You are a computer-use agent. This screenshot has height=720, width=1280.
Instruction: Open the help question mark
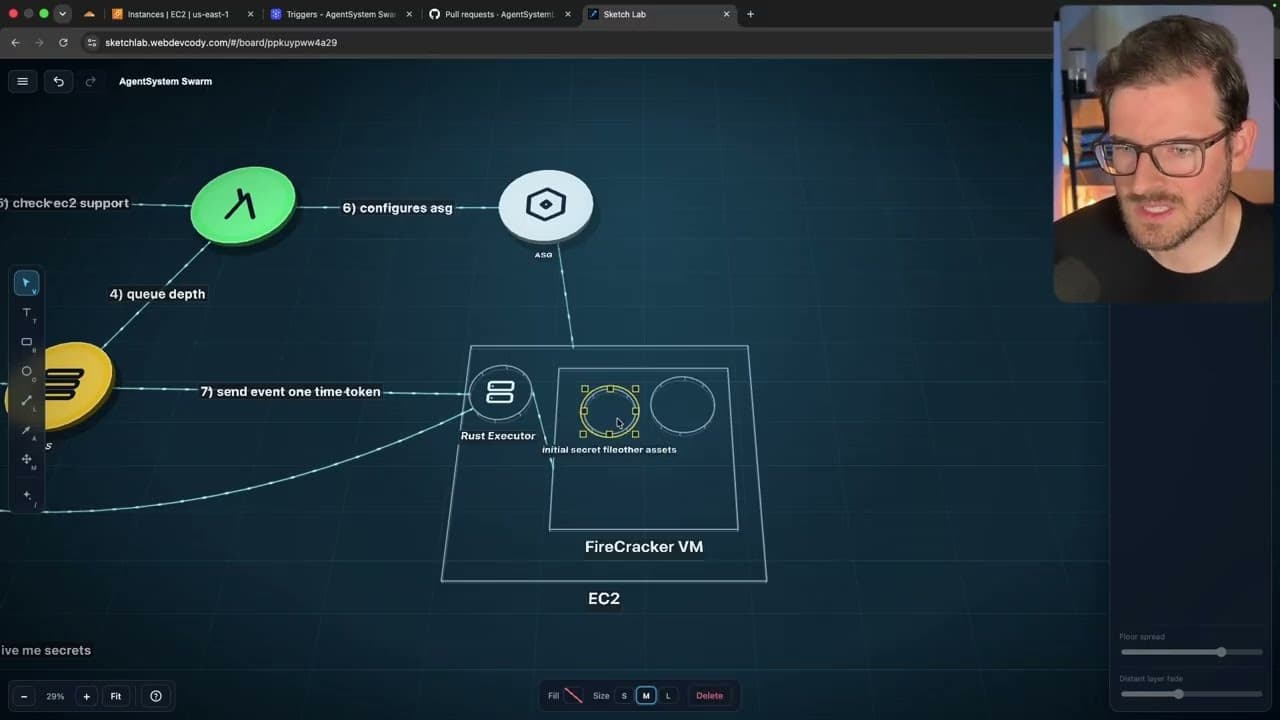pos(156,696)
